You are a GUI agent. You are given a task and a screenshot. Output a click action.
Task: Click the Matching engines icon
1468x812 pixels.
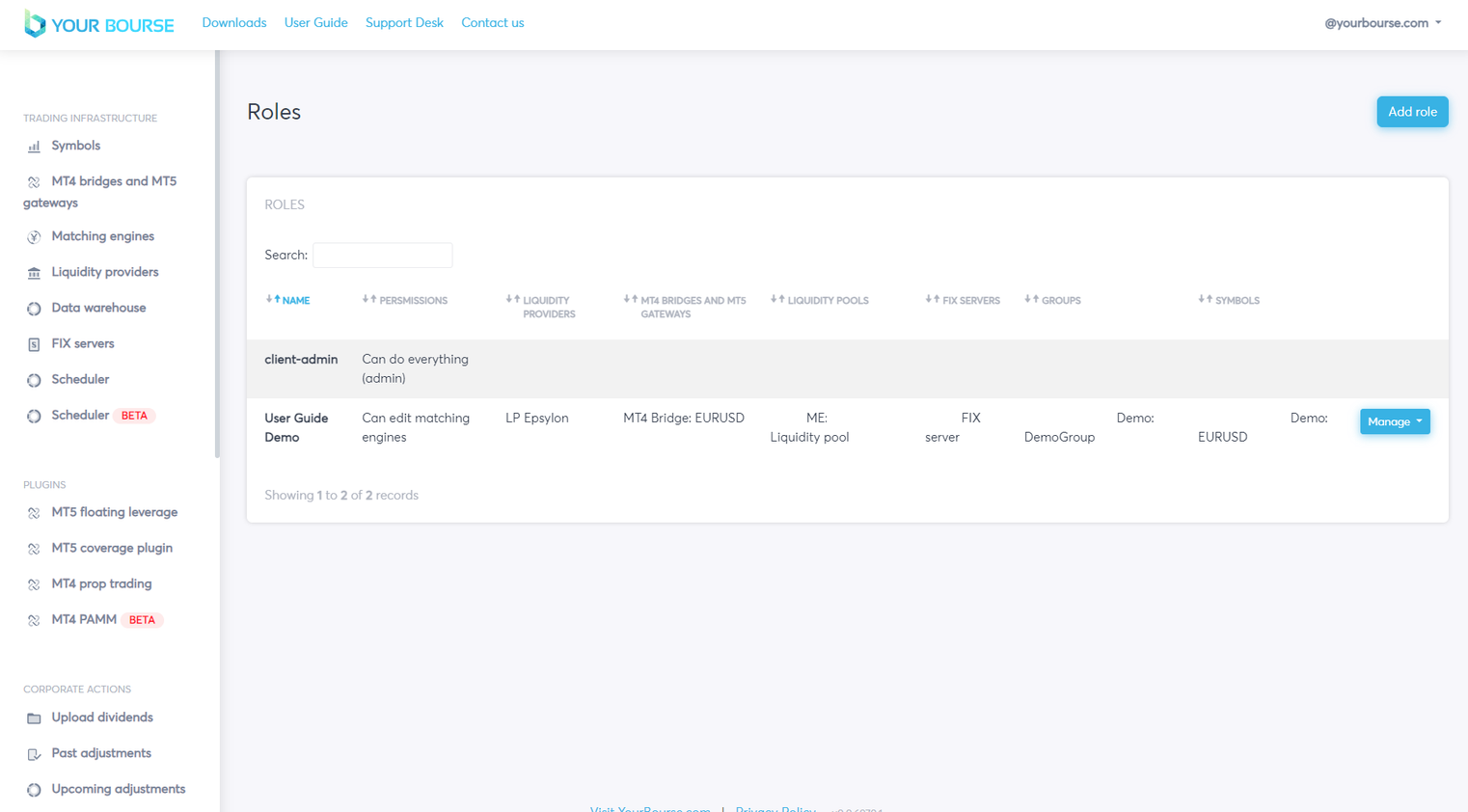tap(34, 237)
